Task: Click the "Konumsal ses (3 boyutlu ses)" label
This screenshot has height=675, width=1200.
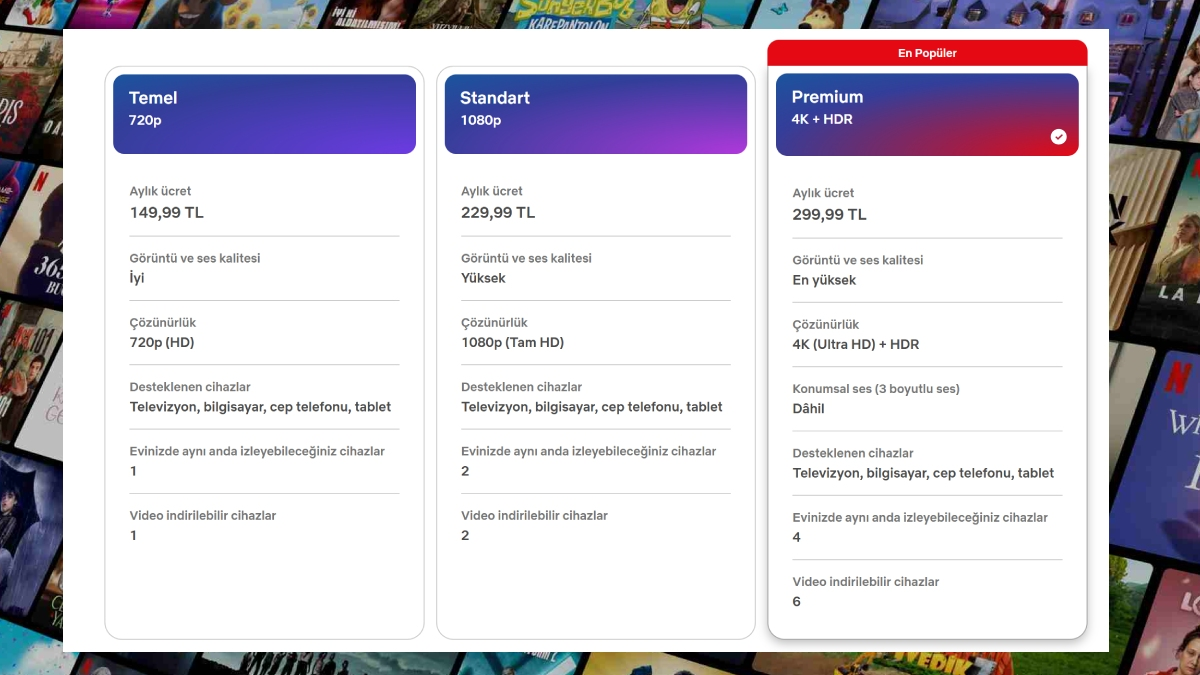Action: click(875, 389)
